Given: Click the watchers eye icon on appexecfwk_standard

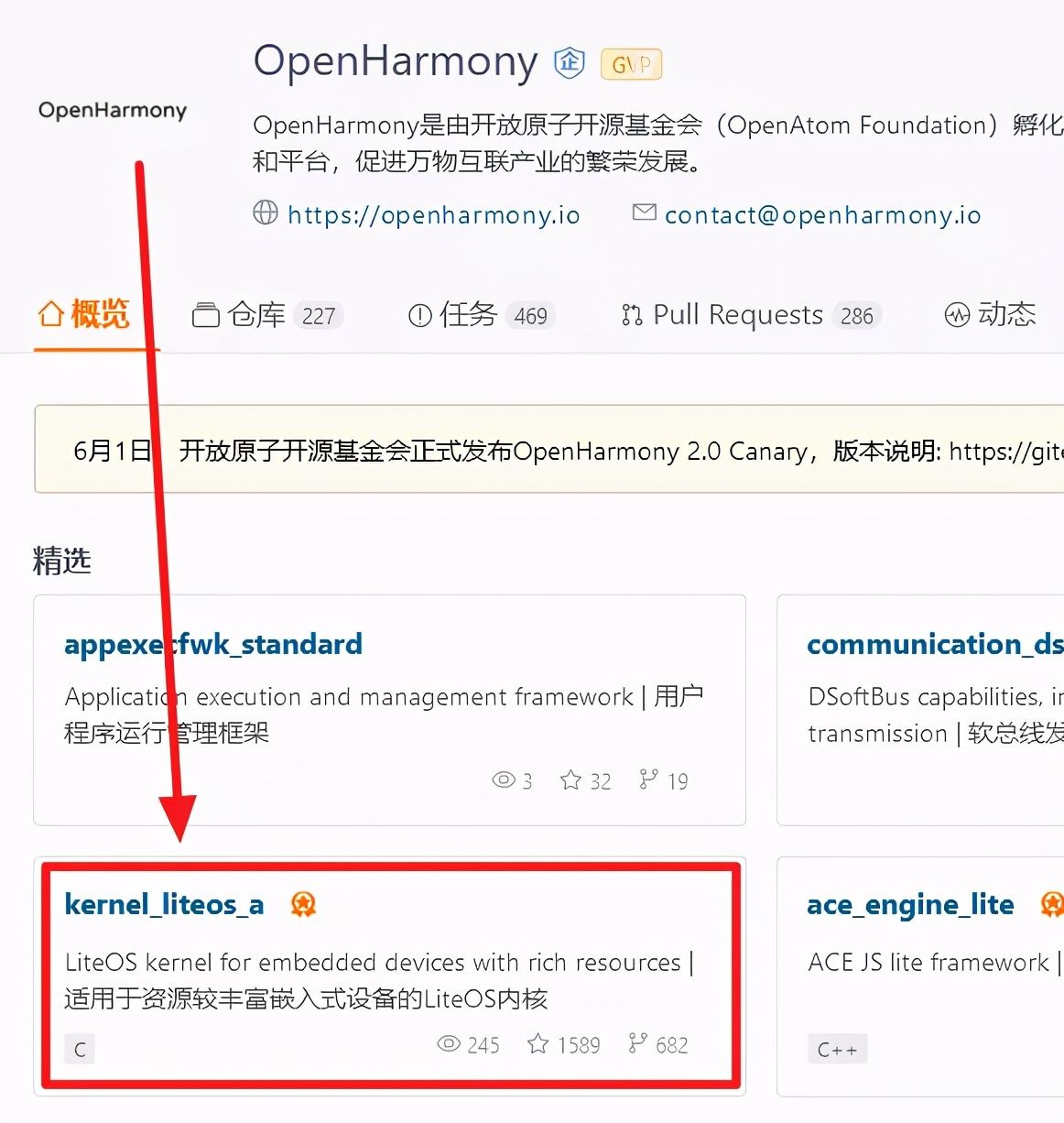Looking at the screenshot, I should 504,780.
